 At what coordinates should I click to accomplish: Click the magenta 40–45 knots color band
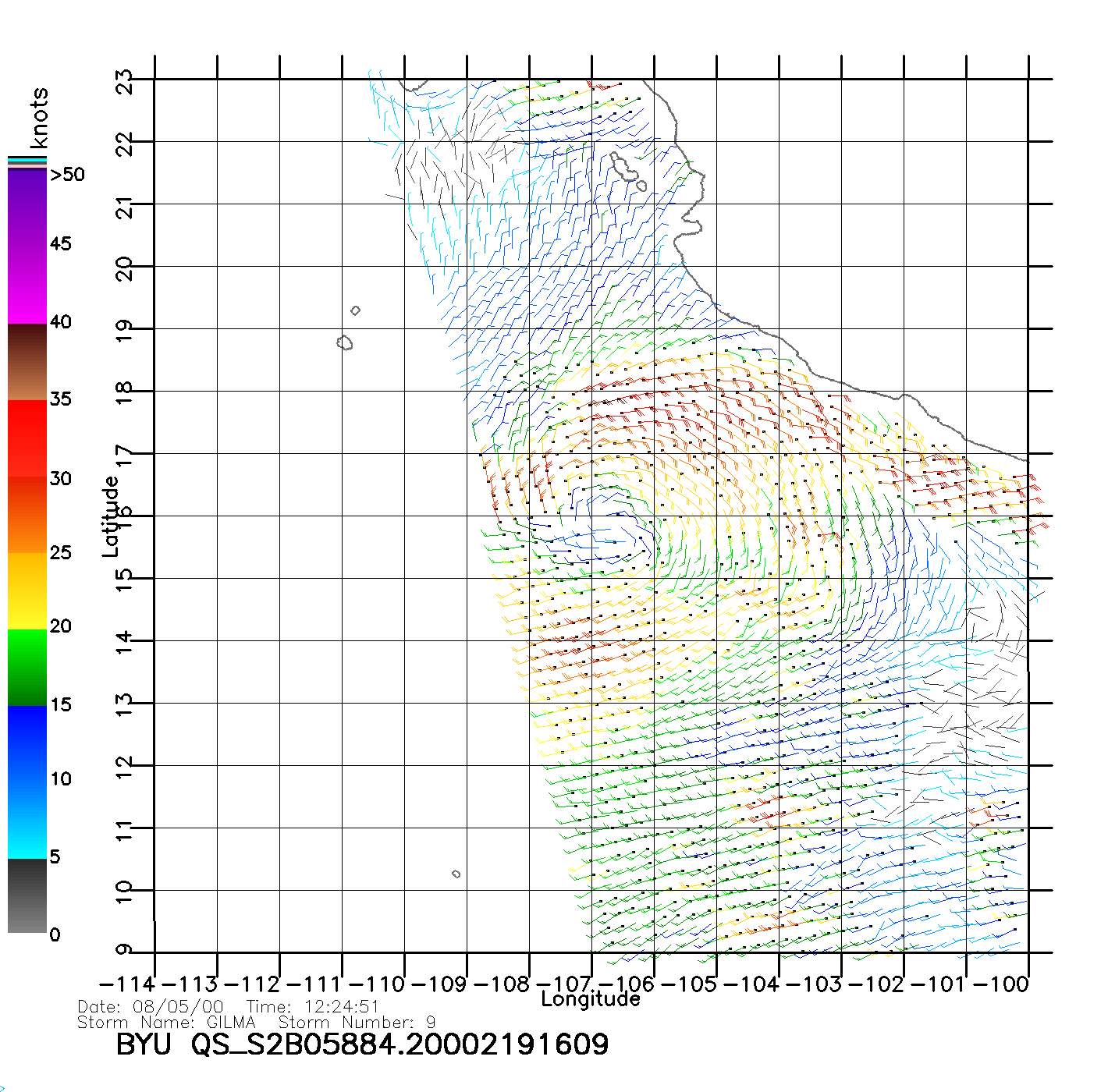pos(27,285)
